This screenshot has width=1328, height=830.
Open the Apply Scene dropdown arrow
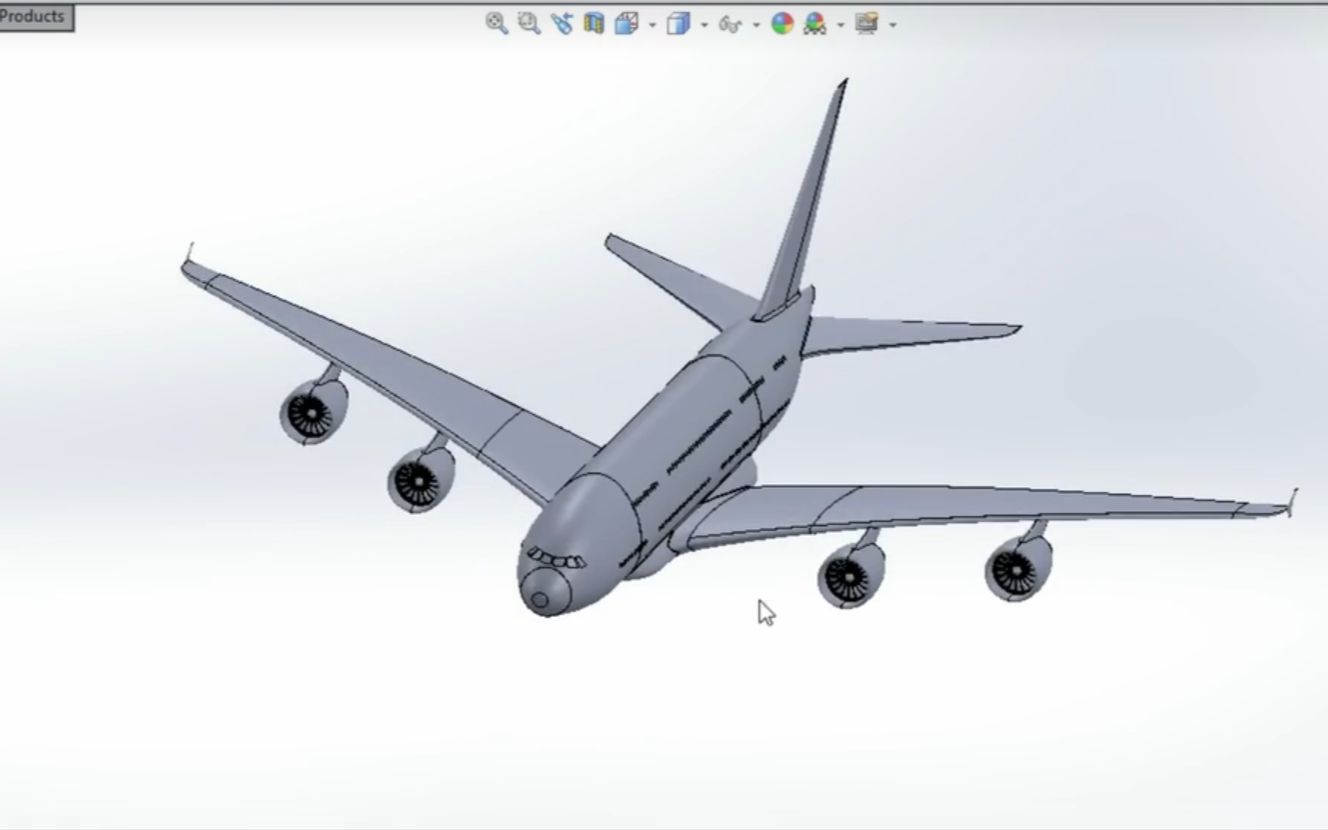(840, 24)
